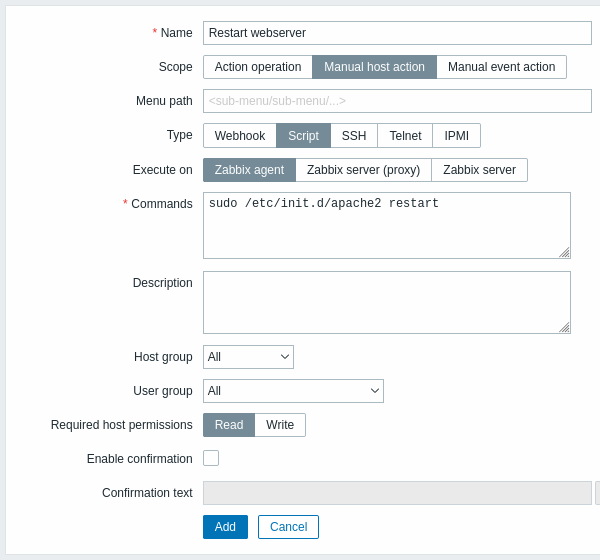Choose Manual event action scope
Image resolution: width=600 pixels, height=560 pixels.
coord(501,67)
